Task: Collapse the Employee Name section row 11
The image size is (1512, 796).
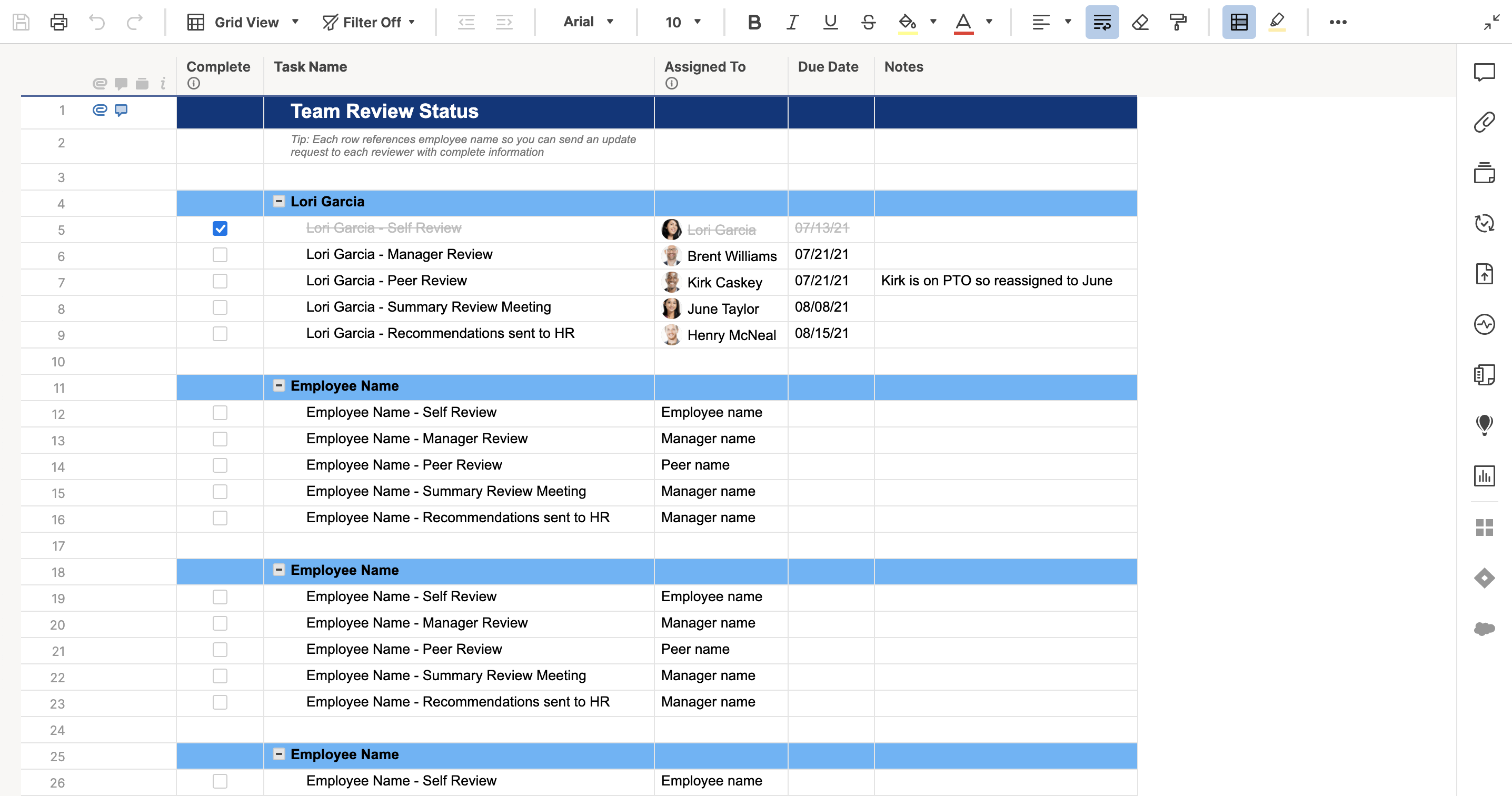Action: coord(278,386)
